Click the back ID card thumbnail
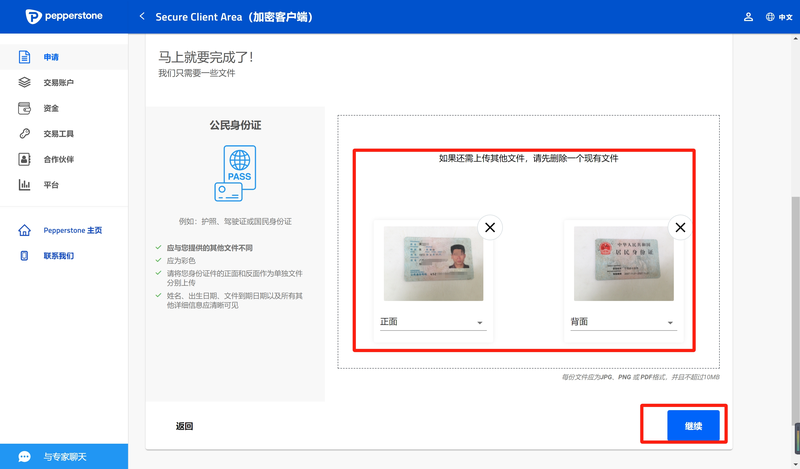 (623, 263)
